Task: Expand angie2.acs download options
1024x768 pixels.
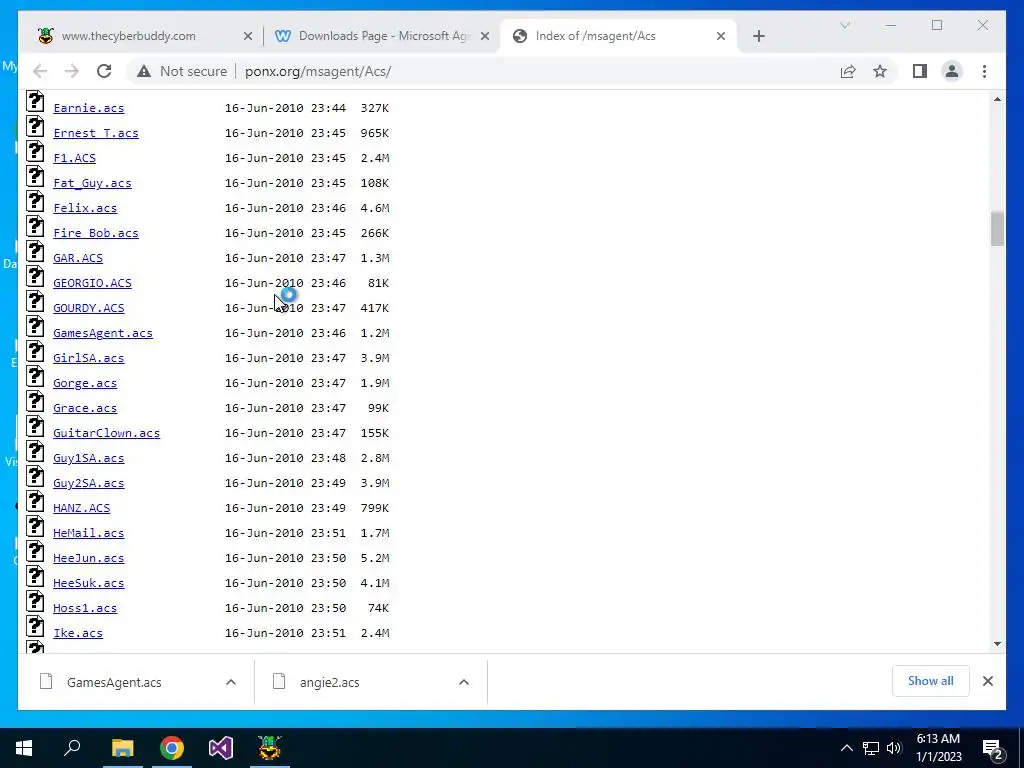Action: (x=464, y=682)
